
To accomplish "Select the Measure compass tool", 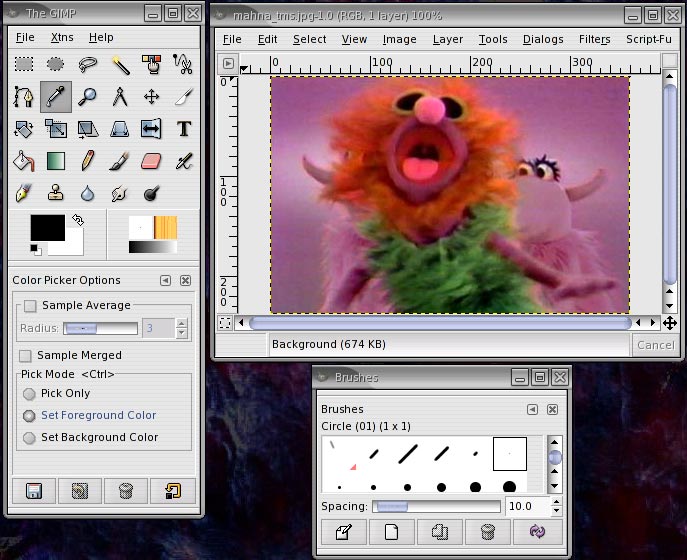I will click(120, 96).
